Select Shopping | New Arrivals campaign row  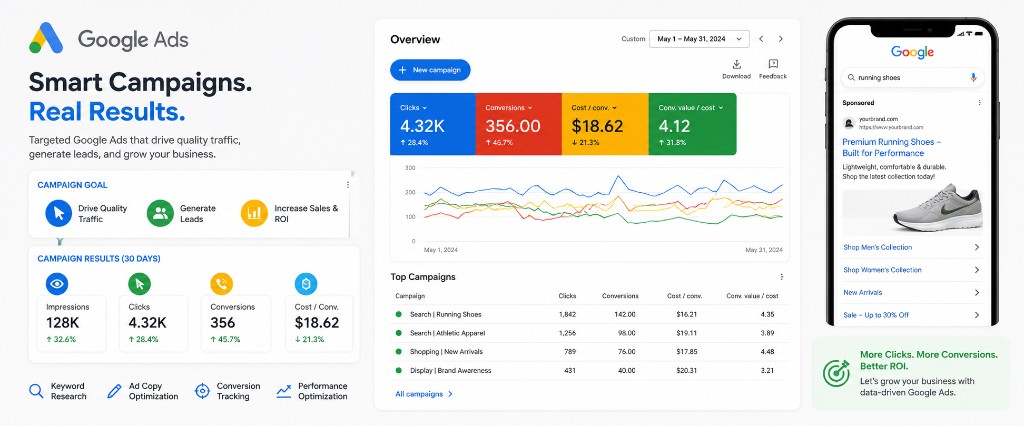(x=589, y=352)
